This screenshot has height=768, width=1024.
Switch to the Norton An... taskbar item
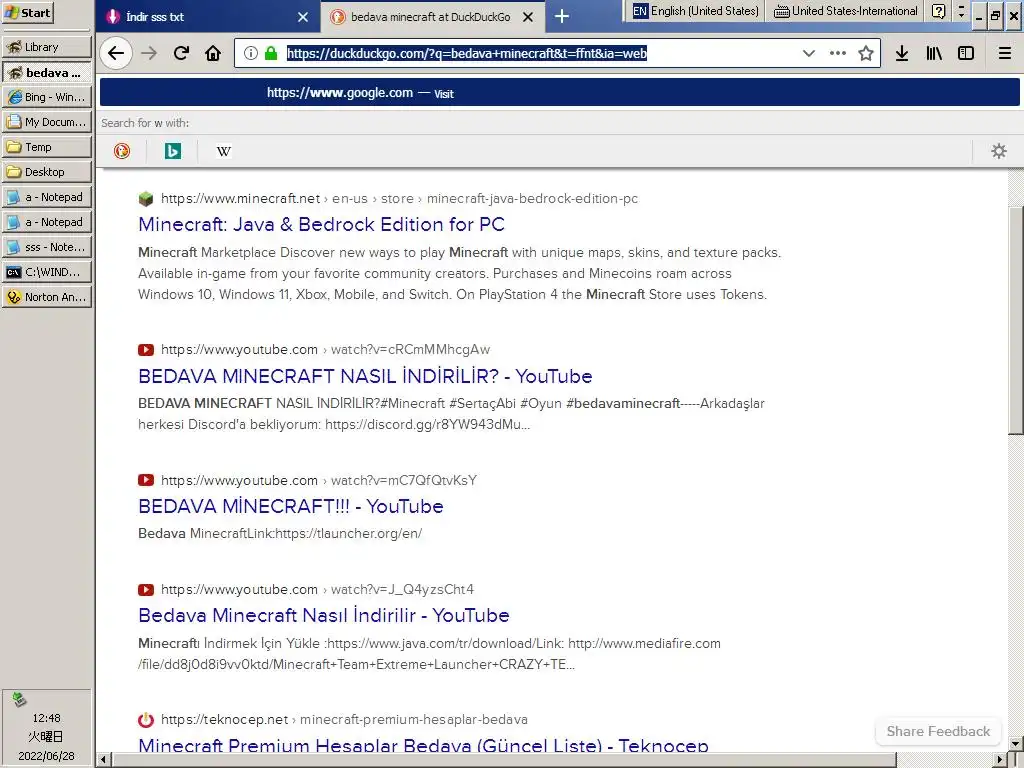[46, 297]
